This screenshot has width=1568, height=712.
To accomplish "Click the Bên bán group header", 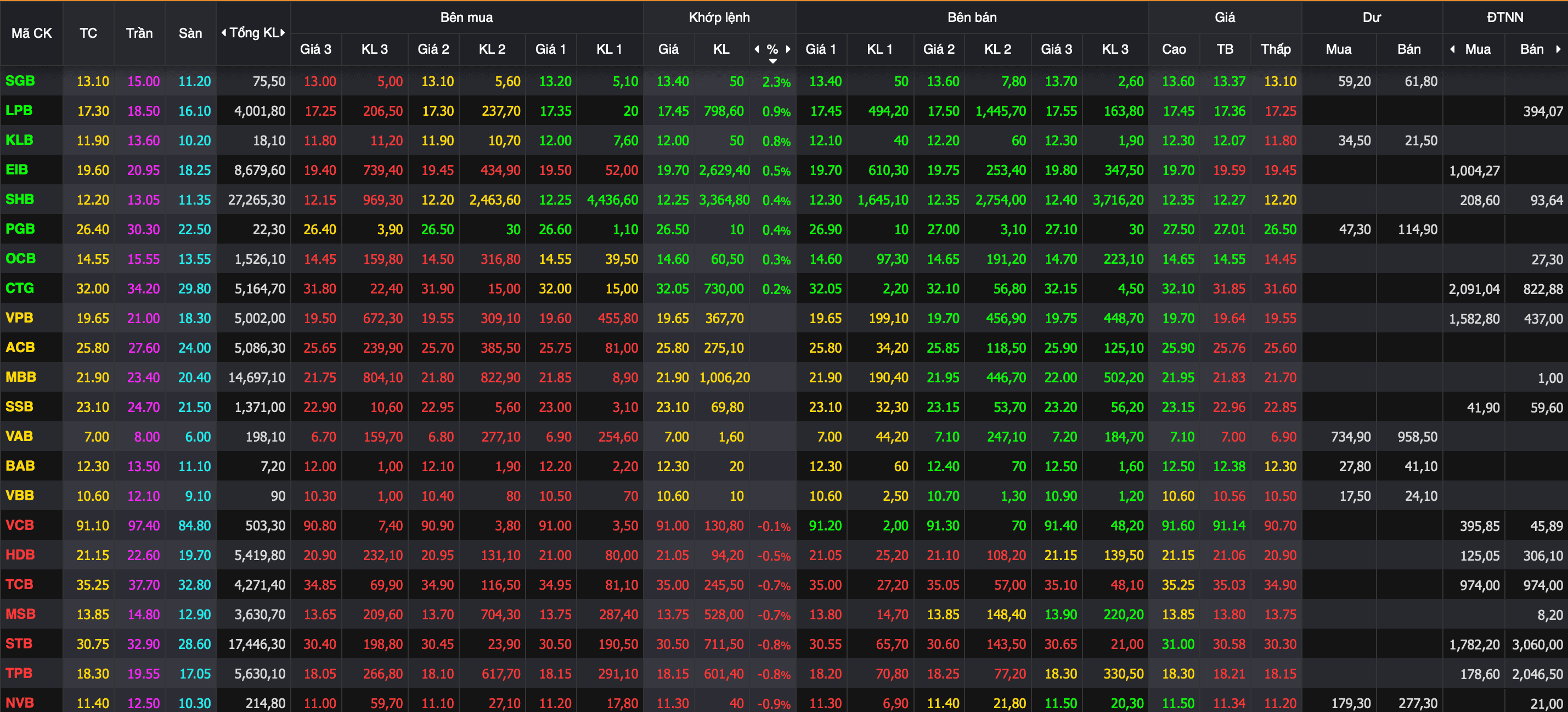I will [x=972, y=18].
